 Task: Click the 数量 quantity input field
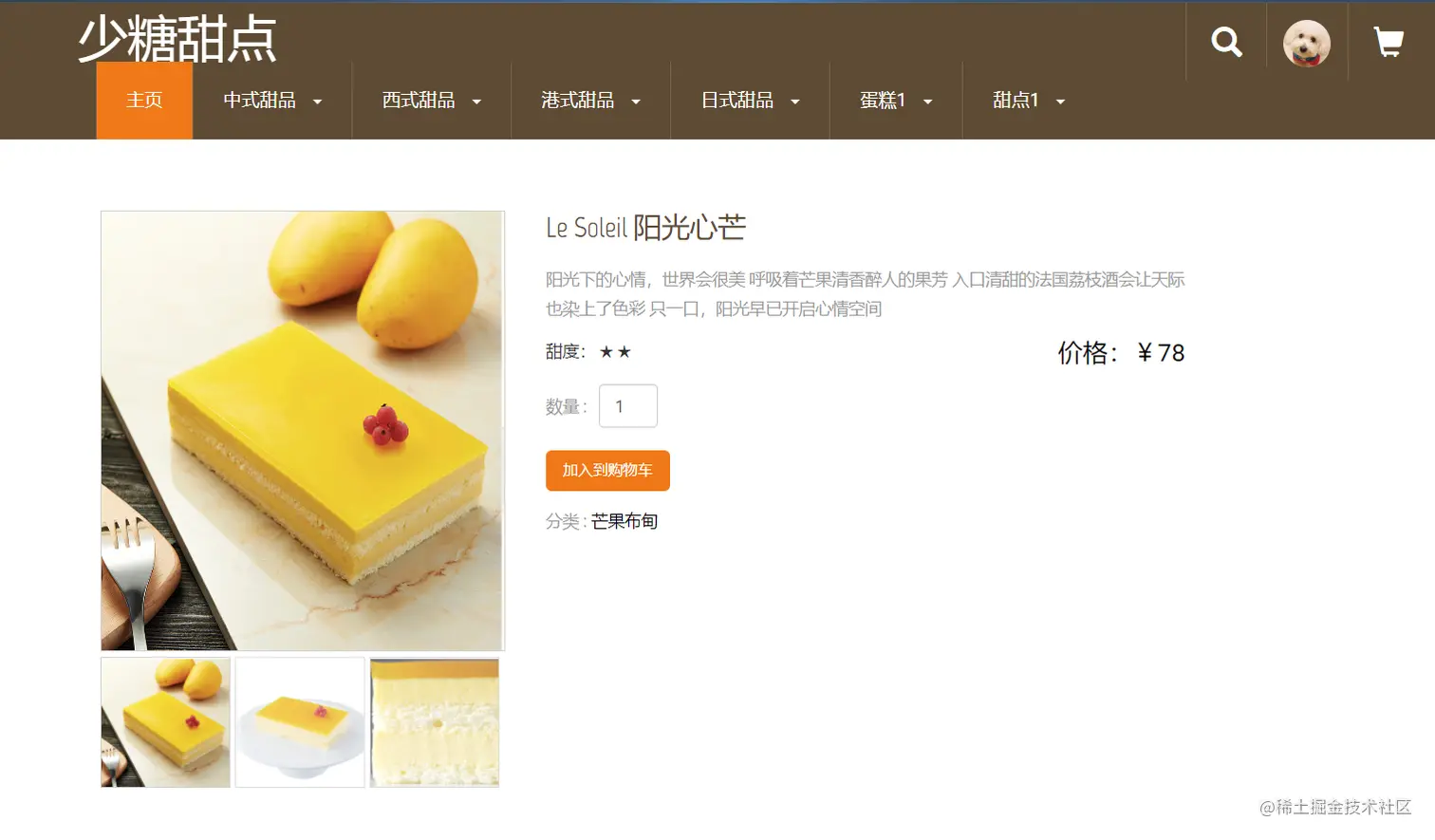click(628, 406)
